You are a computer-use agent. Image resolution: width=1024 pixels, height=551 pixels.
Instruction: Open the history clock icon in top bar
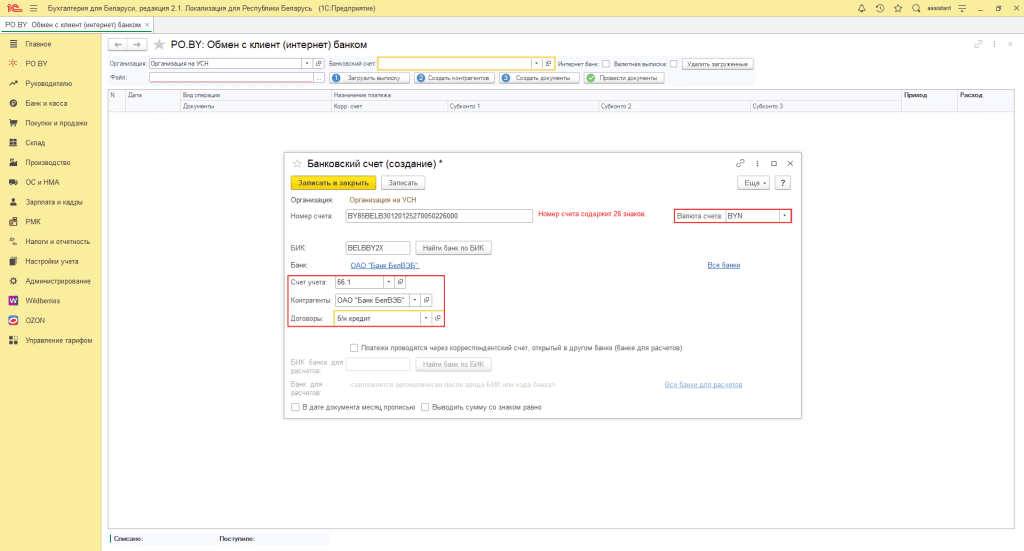[x=879, y=8]
